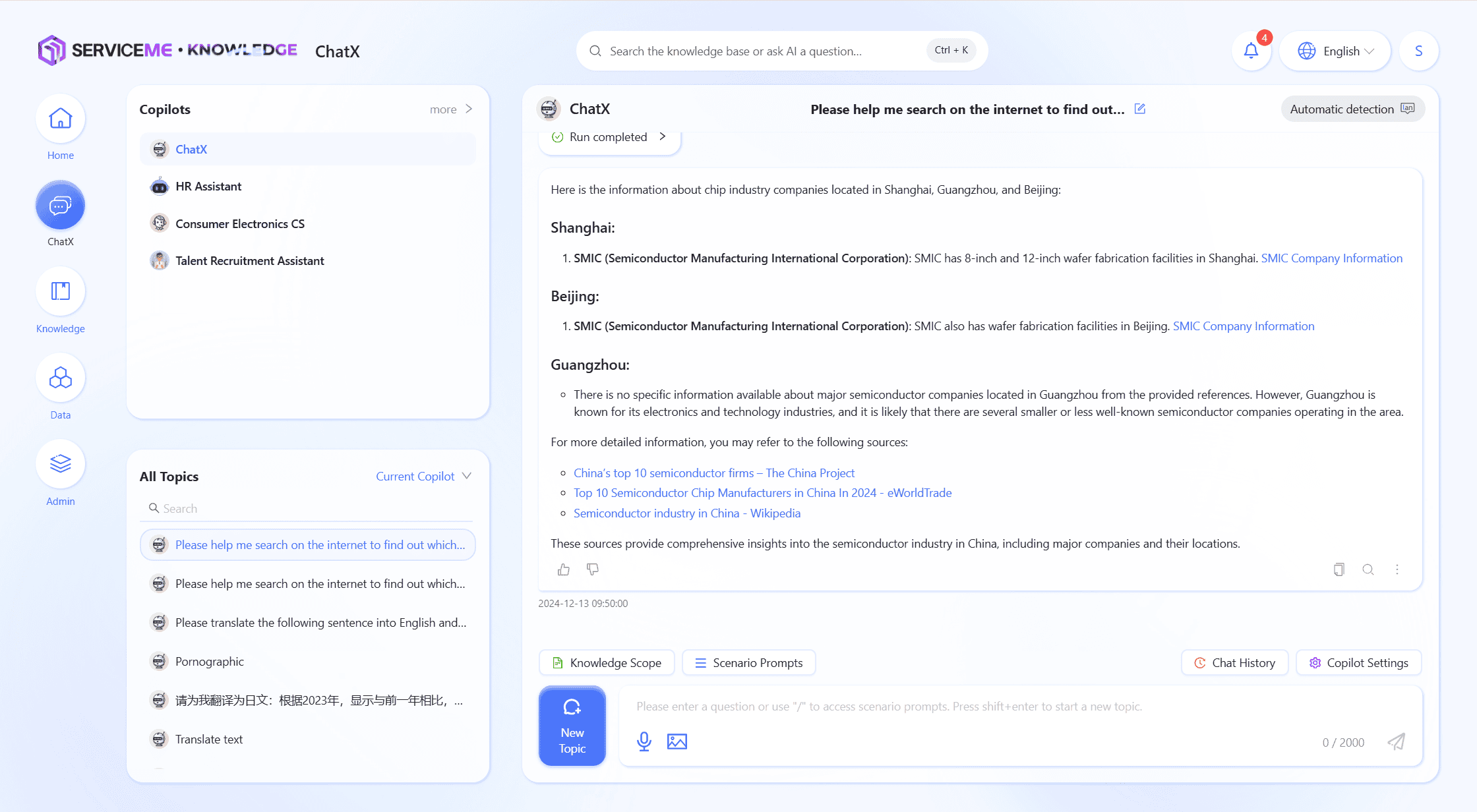Copy the AI response using copy icon
This screenshot has width=1477, height=812.
1339,569
